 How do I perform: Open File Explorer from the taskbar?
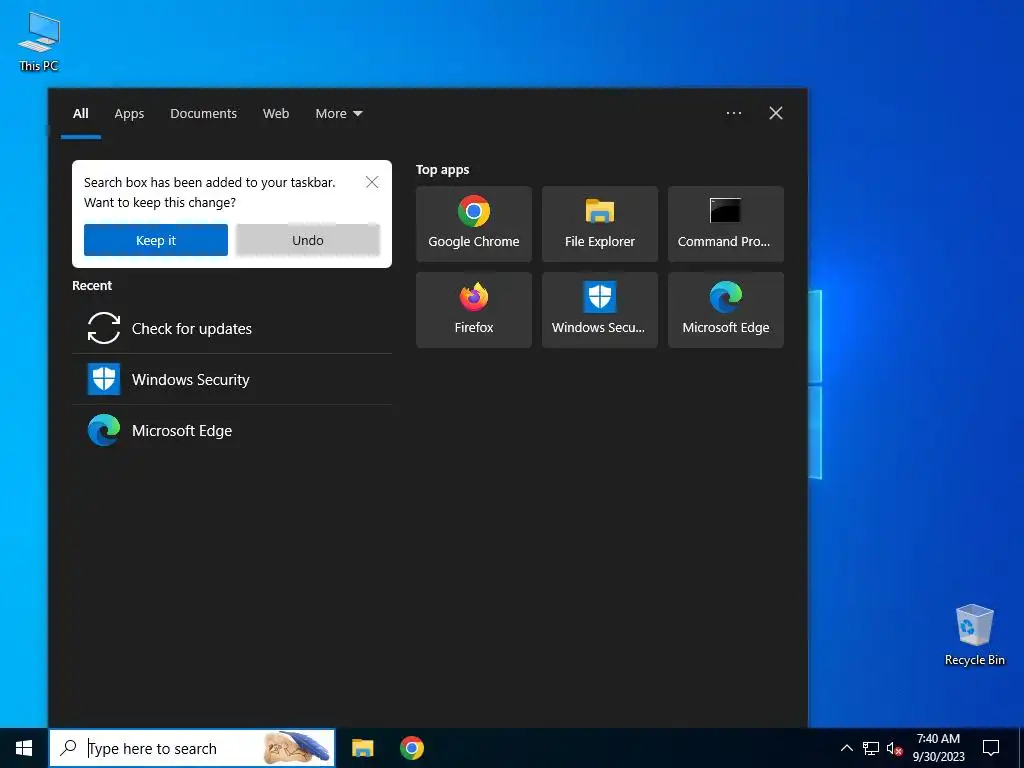pyautogui.click(x=362, y=748)
